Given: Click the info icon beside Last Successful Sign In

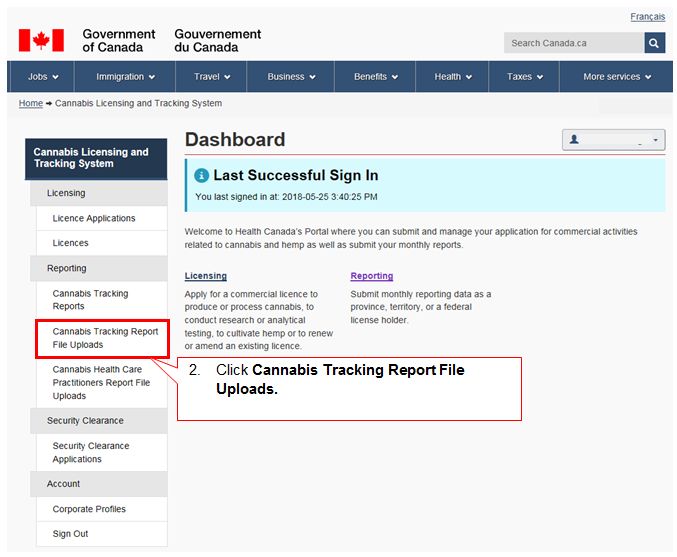Looking at the screenshot, I should tap(201, 175).
